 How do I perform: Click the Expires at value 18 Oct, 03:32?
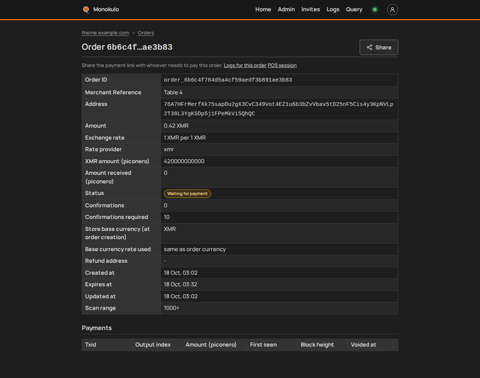[180, 284]
